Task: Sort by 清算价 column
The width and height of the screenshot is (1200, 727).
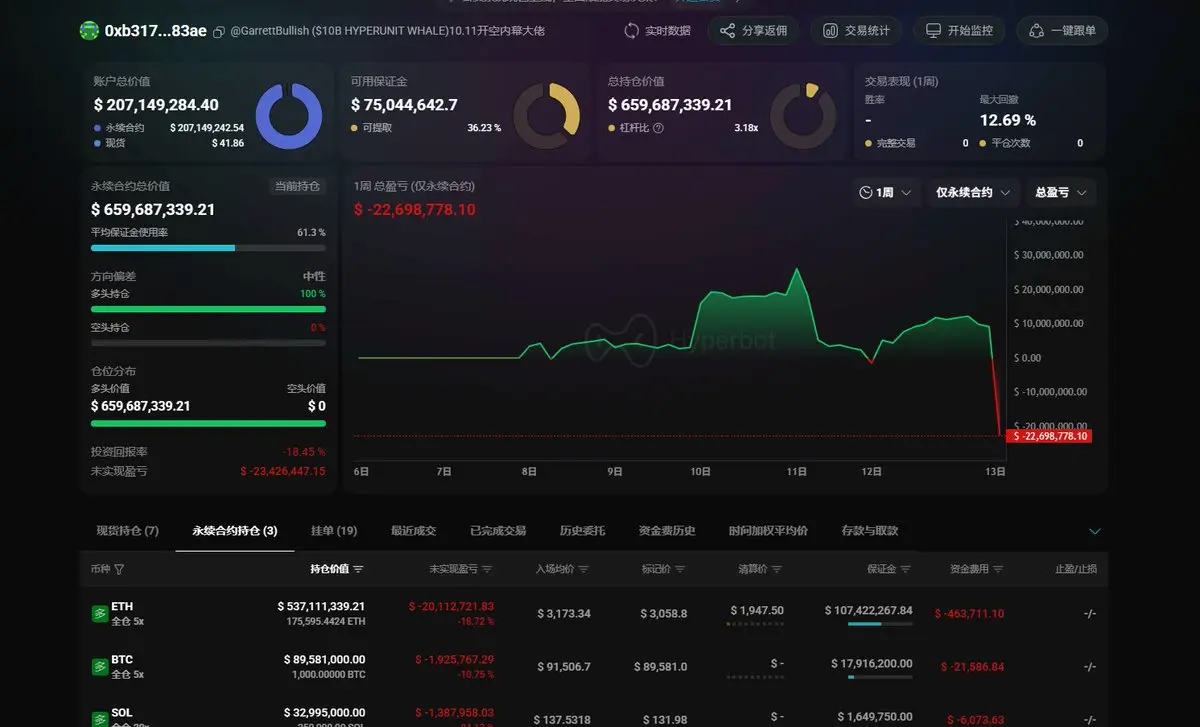Action: pyautogui.click(x=760, y=569)
